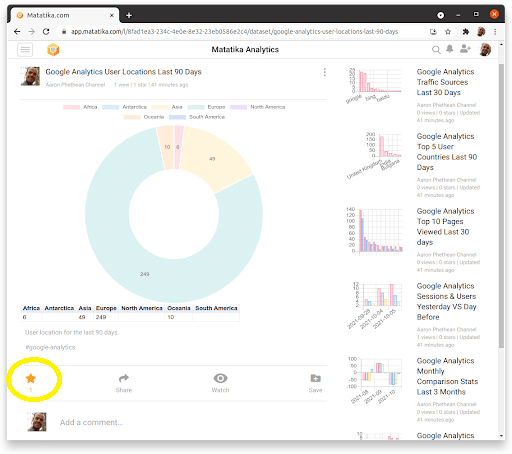Go forward in browser history
This screenshot has height=454, width=512.
[32, 32]
